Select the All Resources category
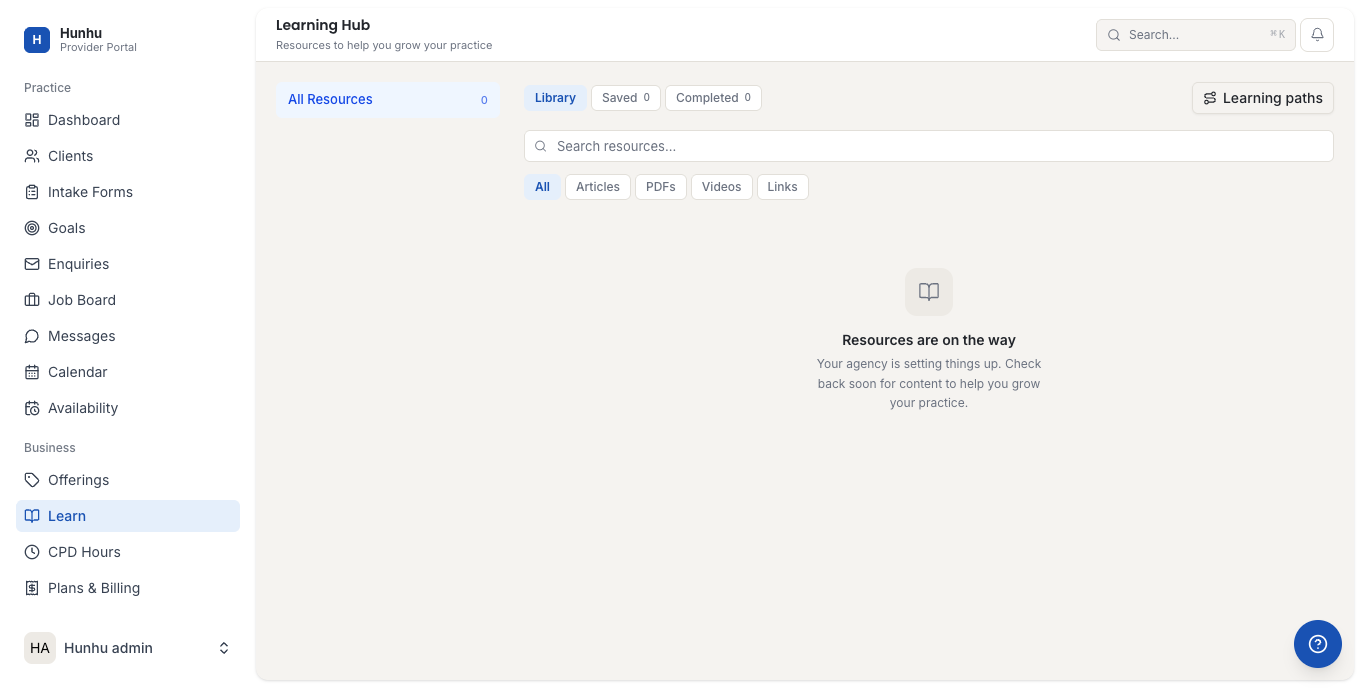The image size is (1362, 688). 388,99
